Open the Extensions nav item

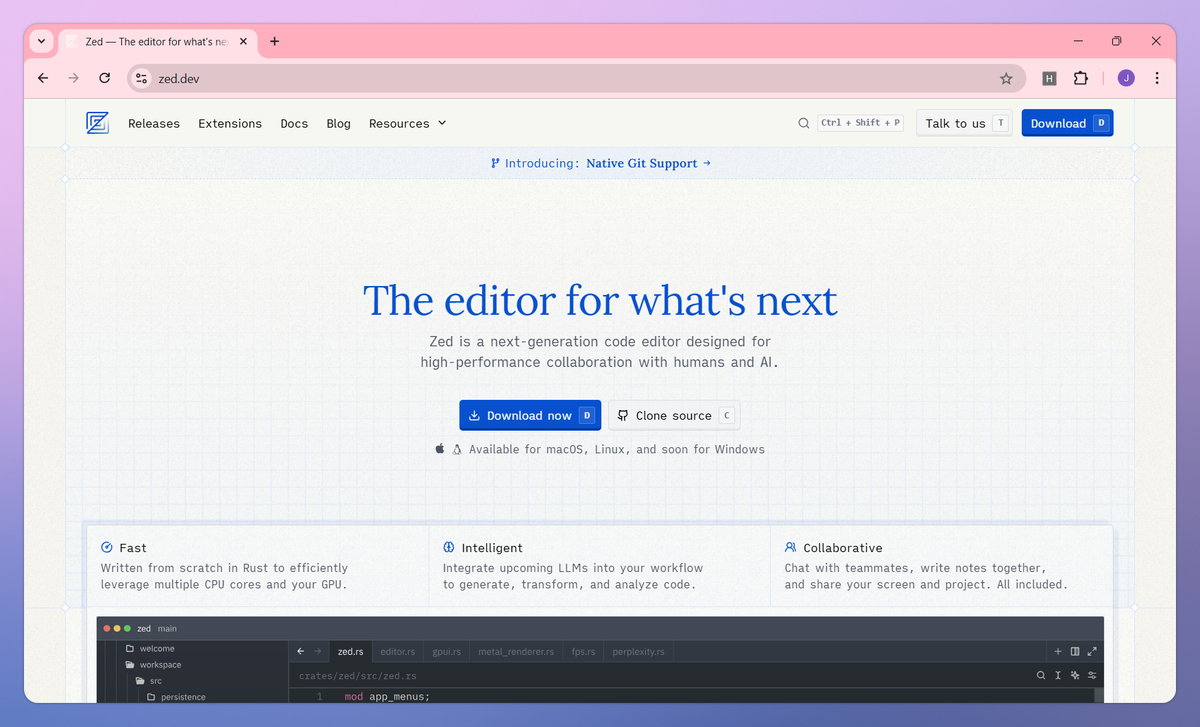point(230,123)
